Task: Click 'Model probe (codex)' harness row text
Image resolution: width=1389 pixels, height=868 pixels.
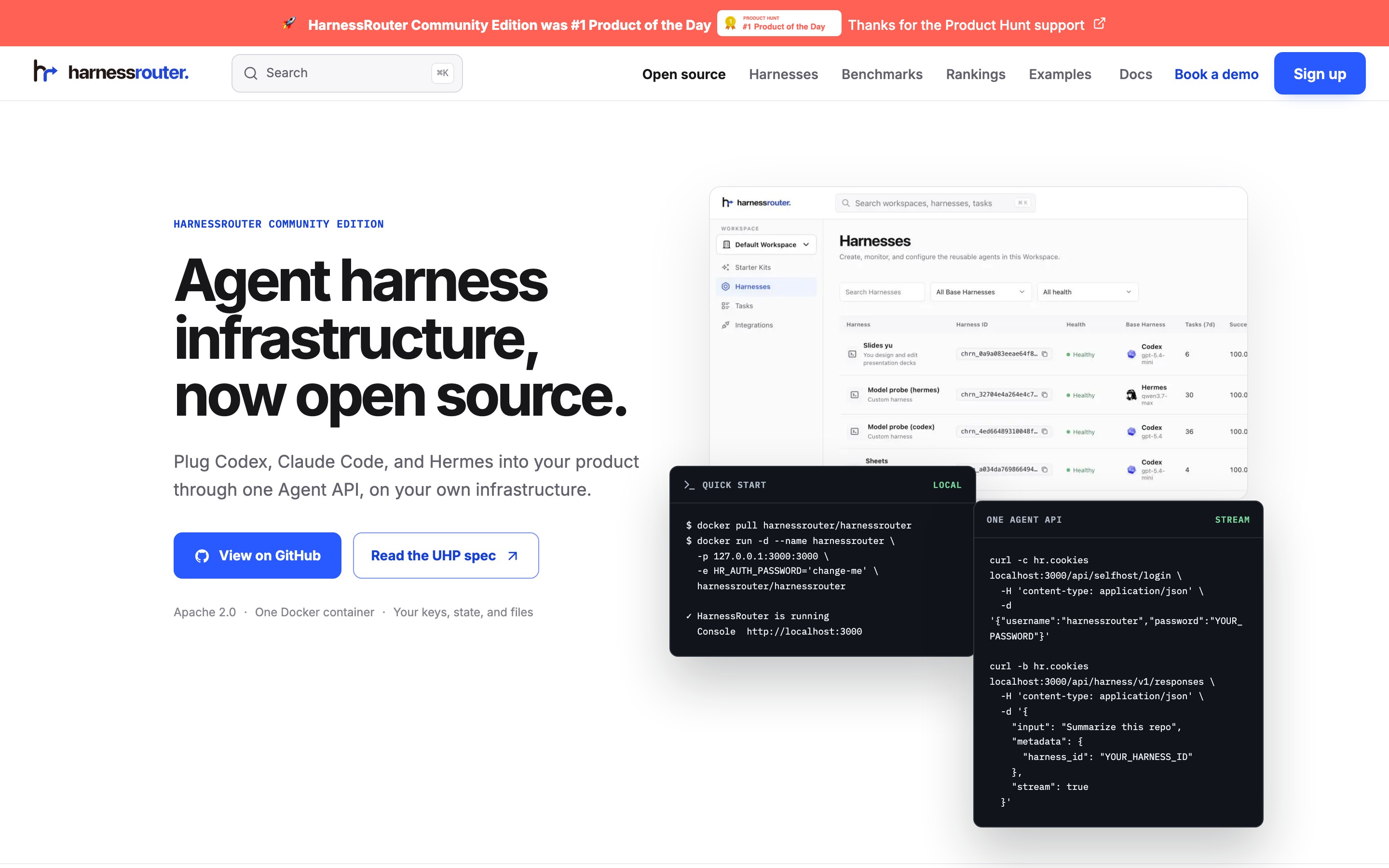Action: pyautogui.click(x=900, y=427)
